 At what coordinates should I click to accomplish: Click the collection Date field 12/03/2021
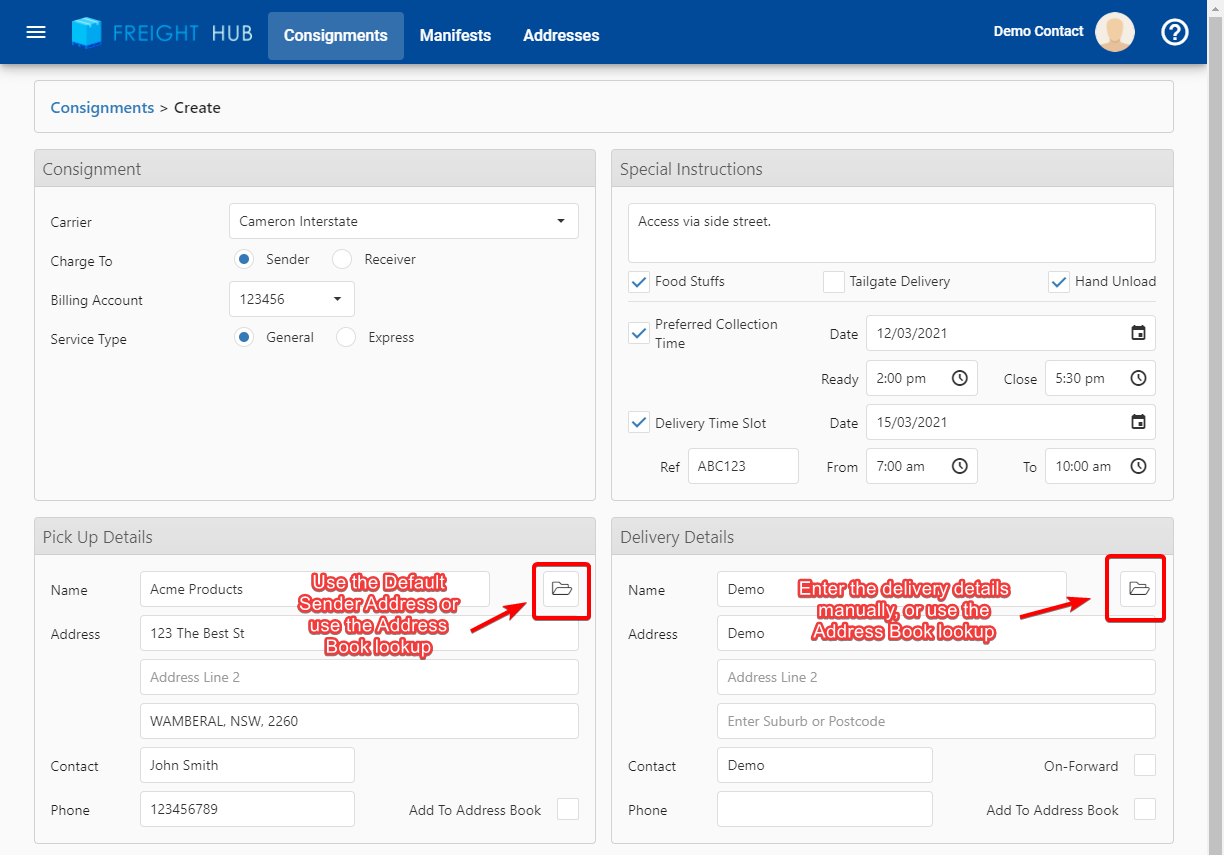(x=1011, y=333)
